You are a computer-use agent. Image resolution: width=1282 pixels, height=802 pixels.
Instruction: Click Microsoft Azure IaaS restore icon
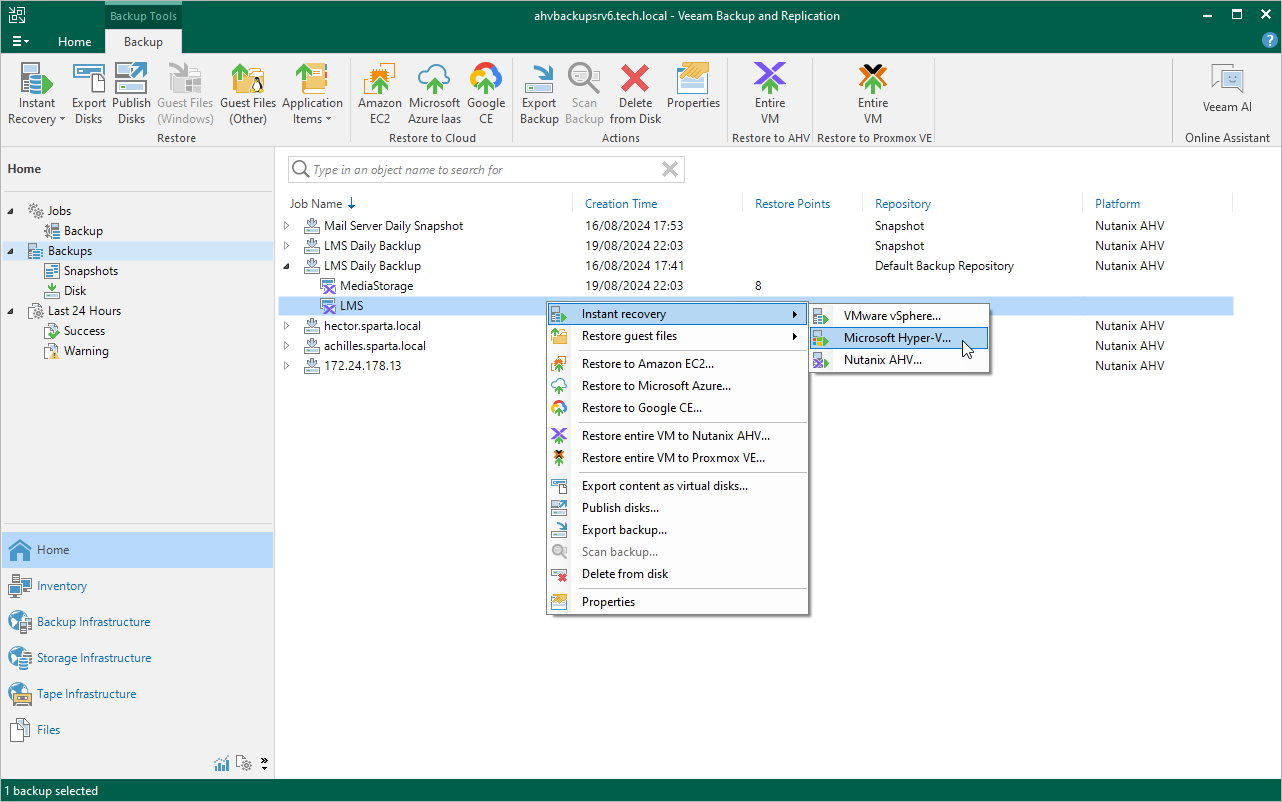(434, 94)
